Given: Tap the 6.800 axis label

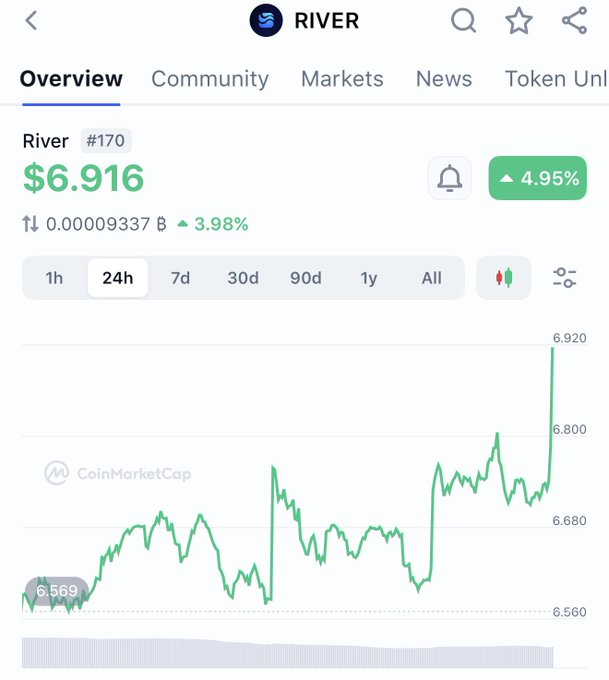Looking at the screenshot, I should tap(569, 429).
